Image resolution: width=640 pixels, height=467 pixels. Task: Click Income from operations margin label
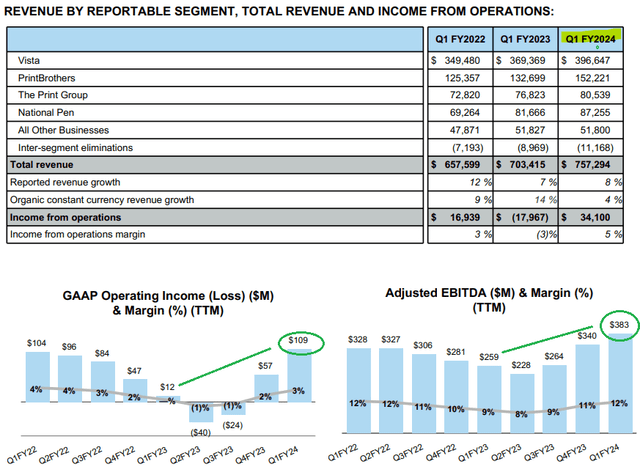78,234
